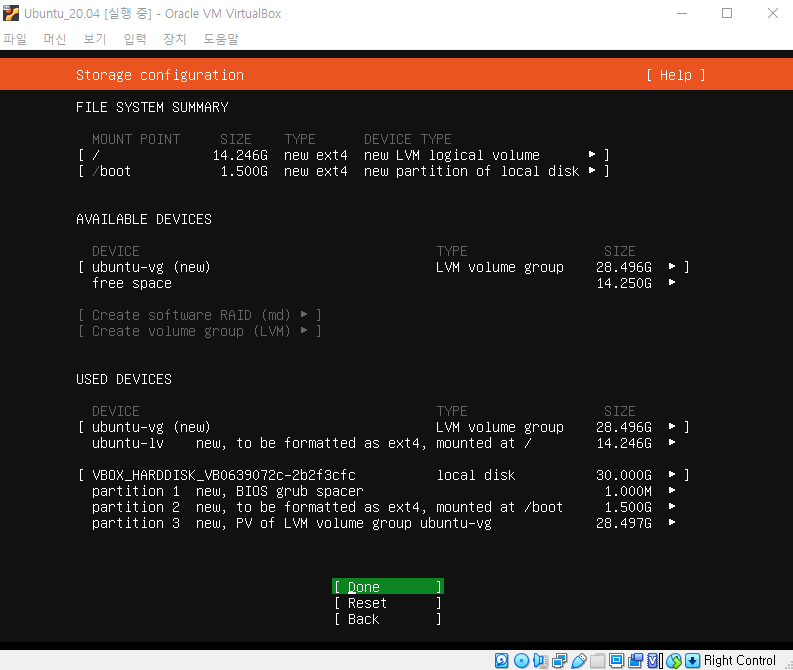Expand the partition 2 row arrow
The image size is (793, 670).
point(672,507)
